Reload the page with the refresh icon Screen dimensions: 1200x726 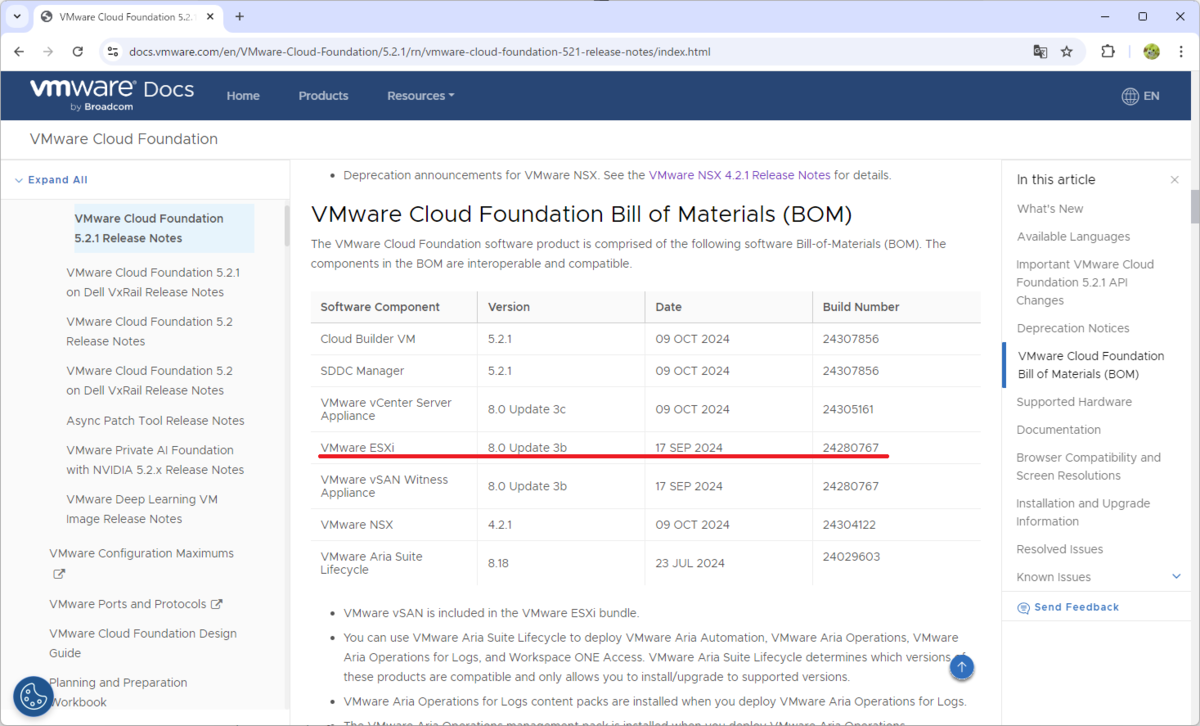click(x=78, y=51)
